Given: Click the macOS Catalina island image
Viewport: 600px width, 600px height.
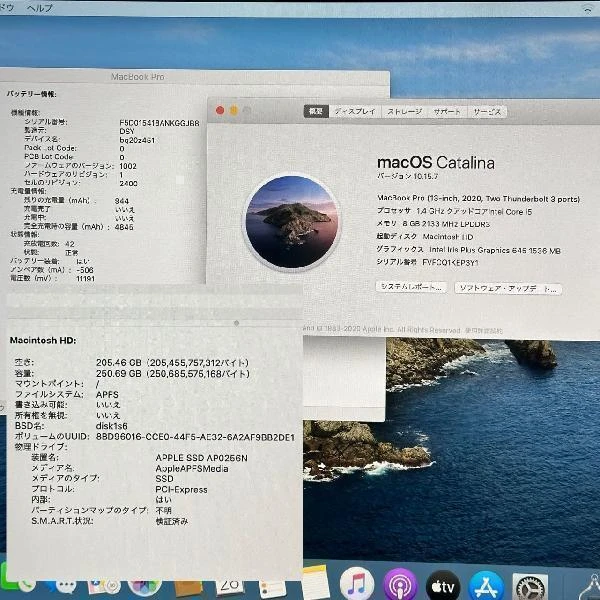Looking at the screenshot, I should pos(292,222).
